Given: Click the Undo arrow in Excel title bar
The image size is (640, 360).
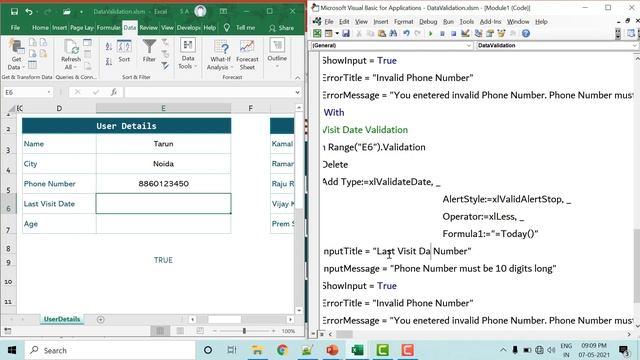Looking at the screenshot, I should (29, 11).
